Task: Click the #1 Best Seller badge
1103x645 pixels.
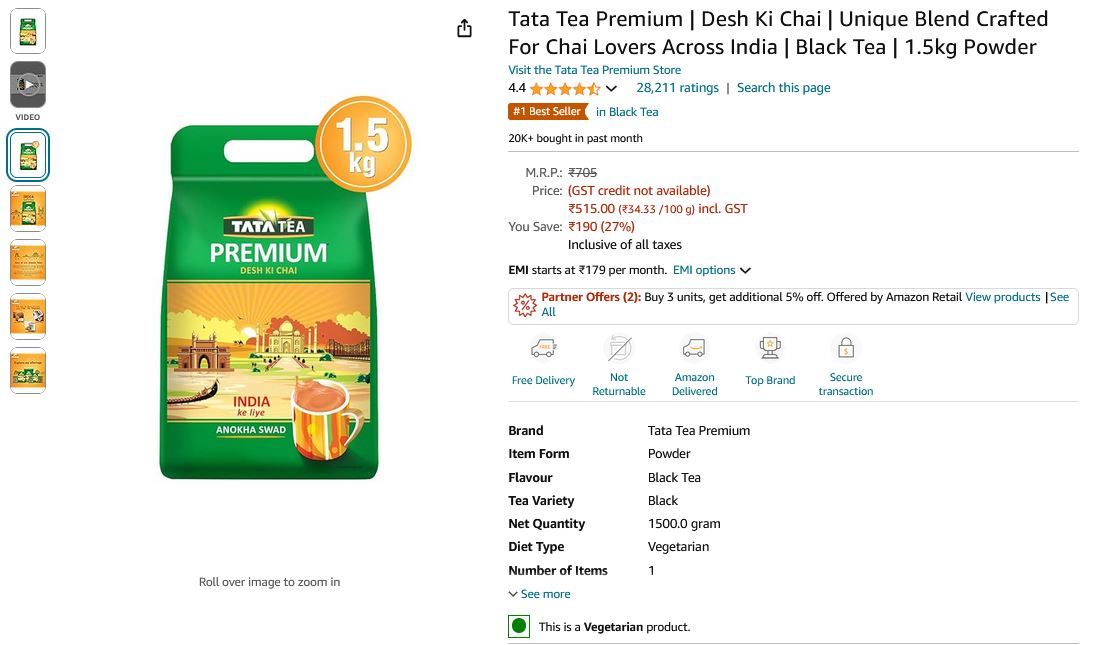Action: [x=547, y=112]
